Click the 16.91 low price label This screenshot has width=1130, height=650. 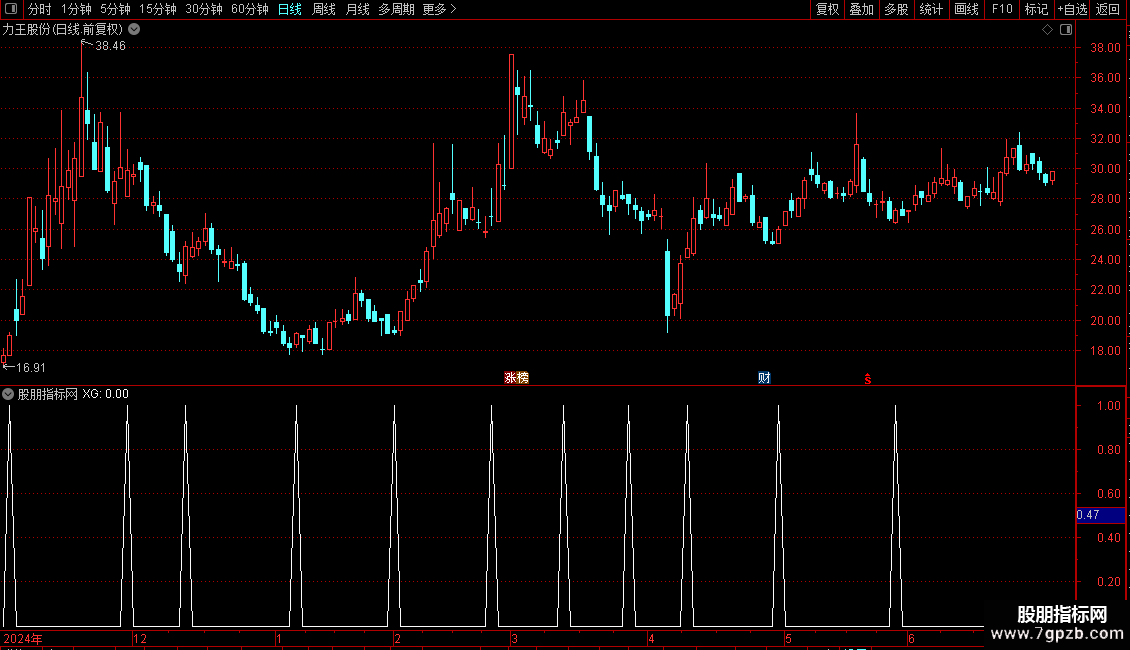[30, 368]
